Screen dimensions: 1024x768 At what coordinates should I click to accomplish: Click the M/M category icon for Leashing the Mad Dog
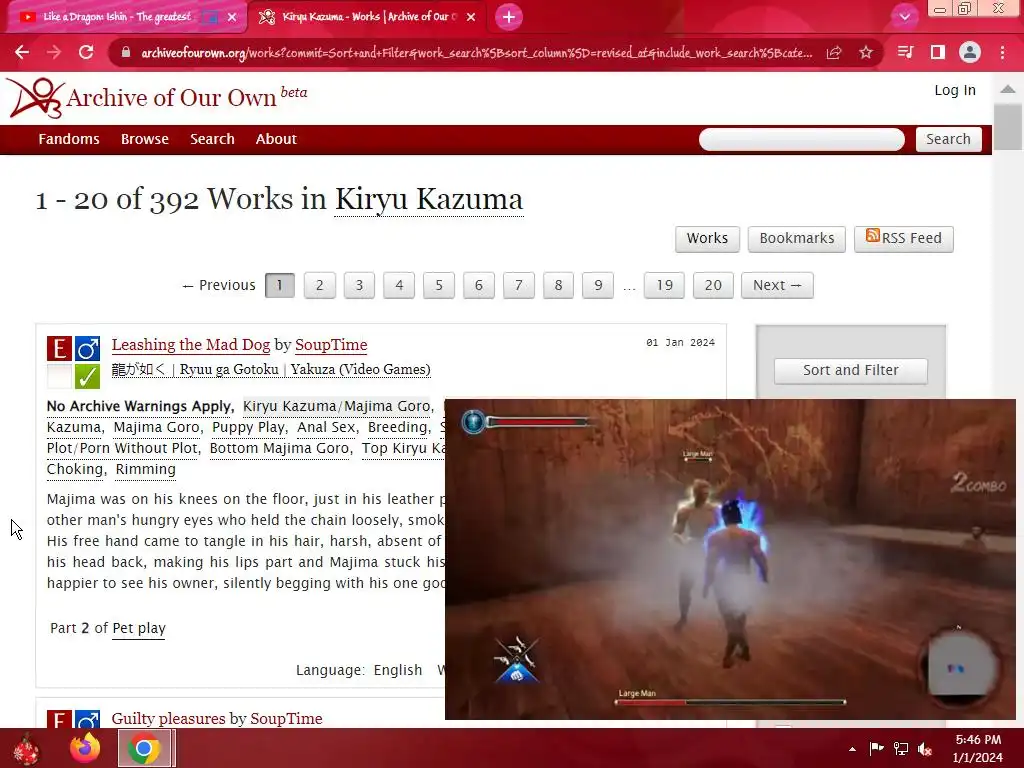tap(87, 349)
